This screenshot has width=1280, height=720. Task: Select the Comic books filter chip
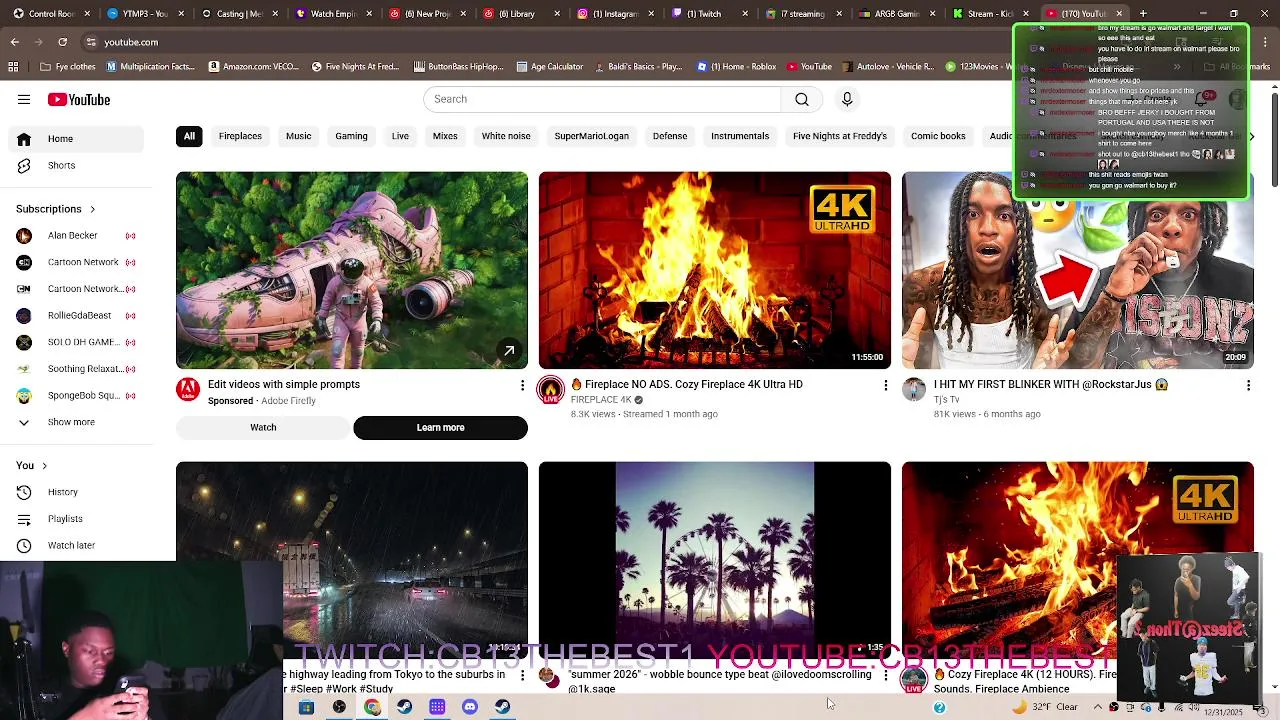tap(938, 136)
